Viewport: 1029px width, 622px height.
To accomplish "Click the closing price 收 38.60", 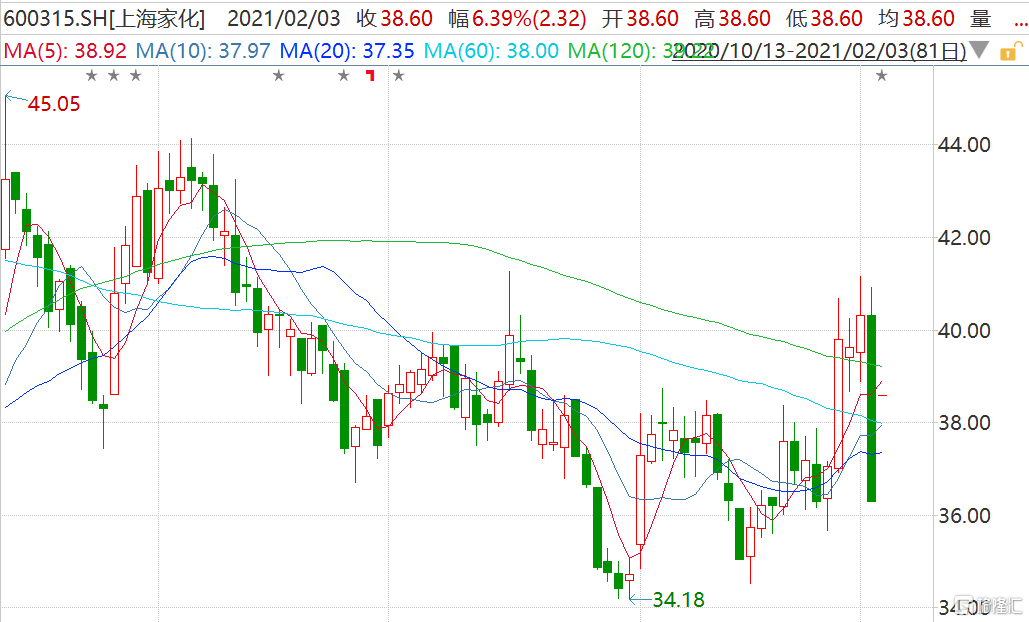I will click(x=394, y=18).
